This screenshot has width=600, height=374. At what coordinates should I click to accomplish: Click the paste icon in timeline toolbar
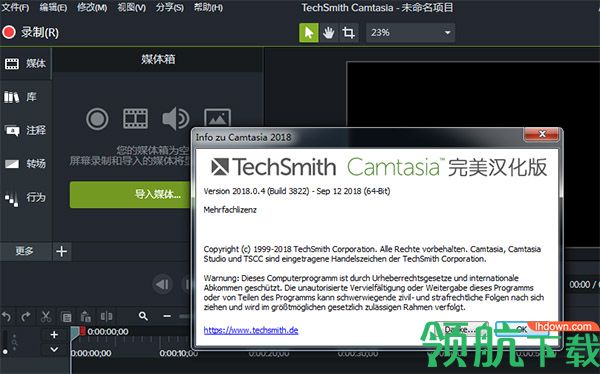[x=86, y=317]
